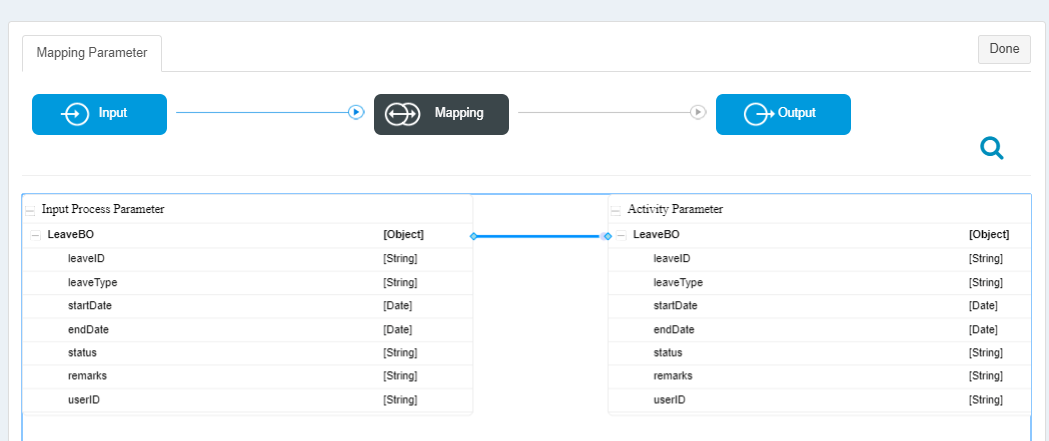Screen dimensions: 1049x441
Task: Click the Done button
Action: coord(1004,49)
